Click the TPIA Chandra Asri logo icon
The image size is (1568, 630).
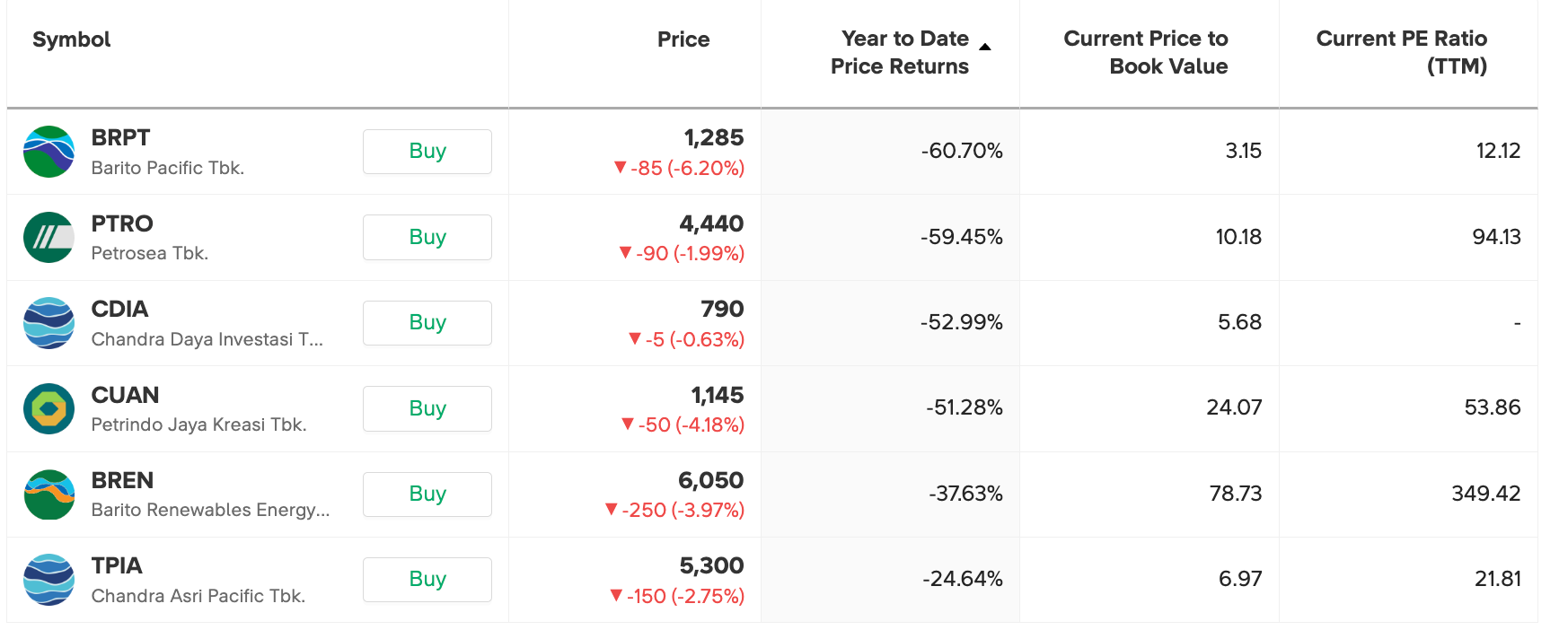point(48,580)
